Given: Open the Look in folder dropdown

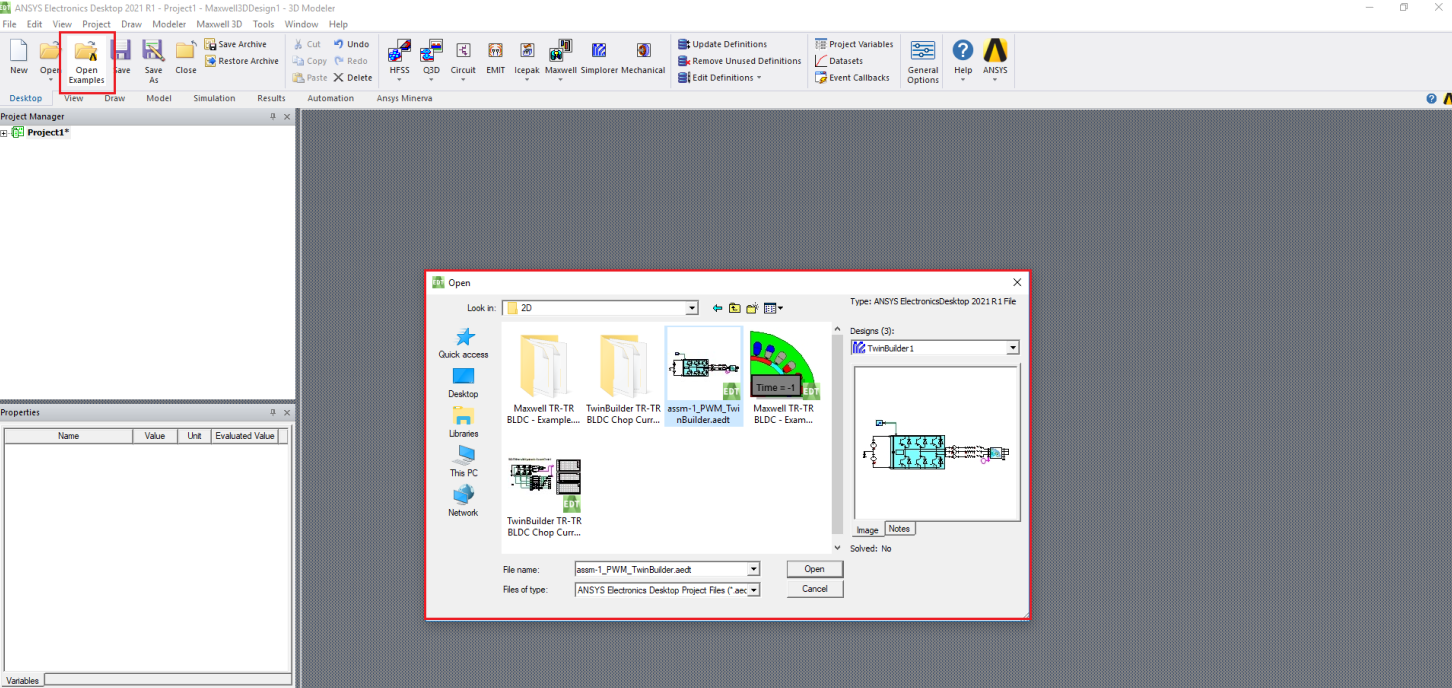Looking at the screenshot, I should pos(691,308).
